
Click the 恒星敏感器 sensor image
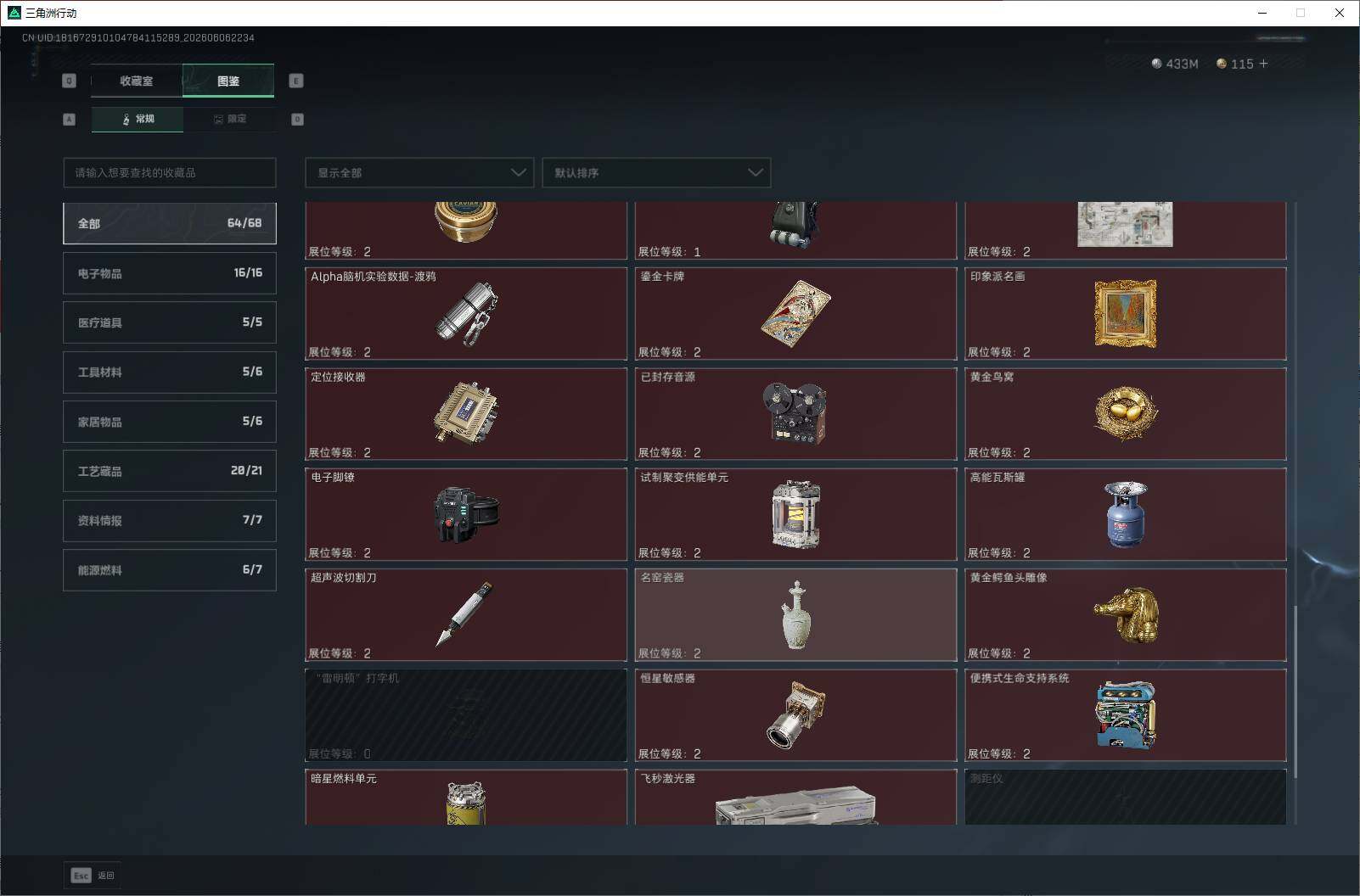coord(795,714)
